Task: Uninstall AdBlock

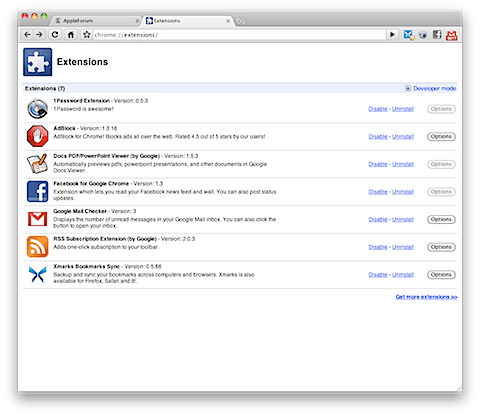Action: coord(403,137)
